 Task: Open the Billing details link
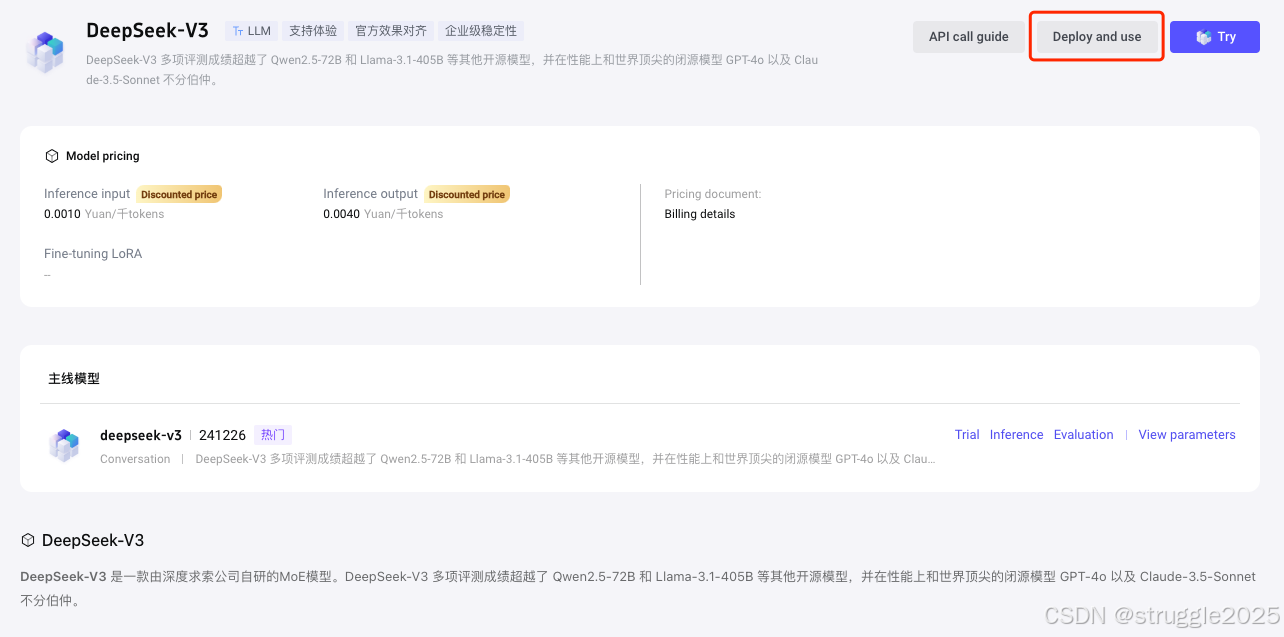pos(699,214)
